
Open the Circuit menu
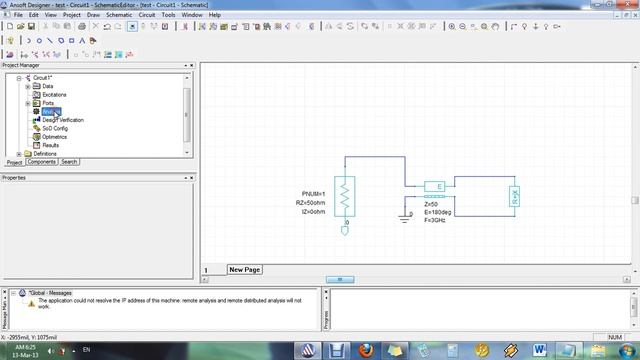147,15
